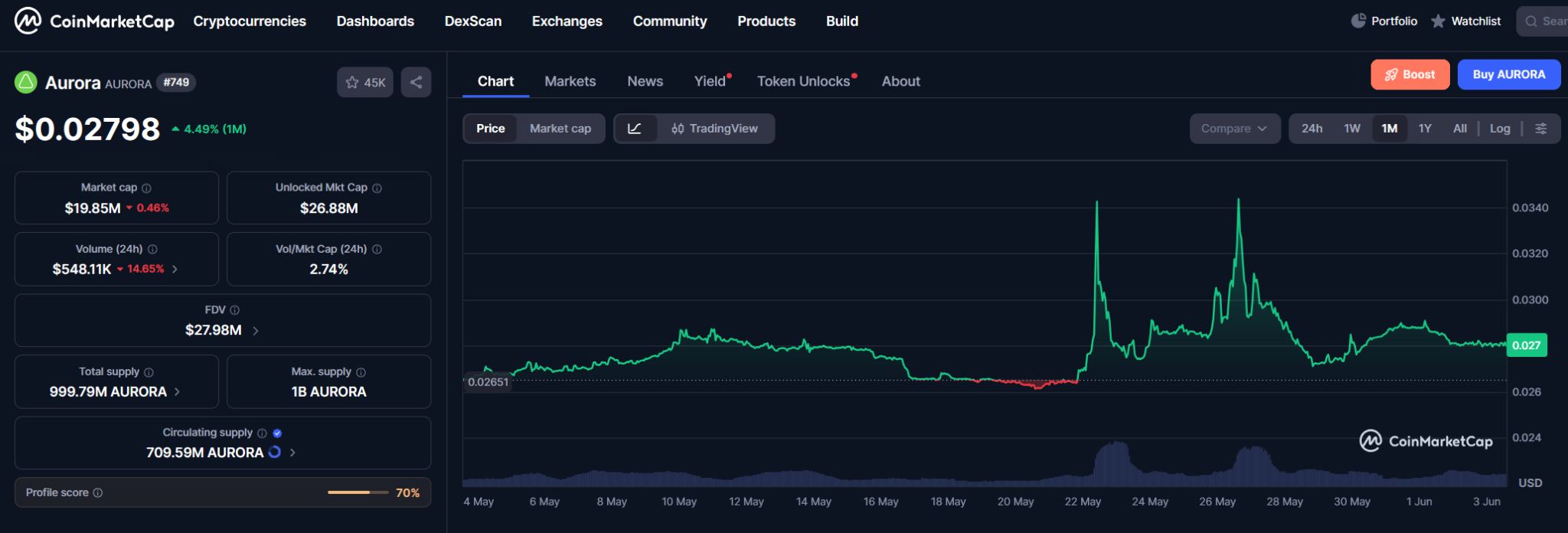1568x533 pixels.
Task: Click circulating supply progress ring icon
Action: point(274,453)
